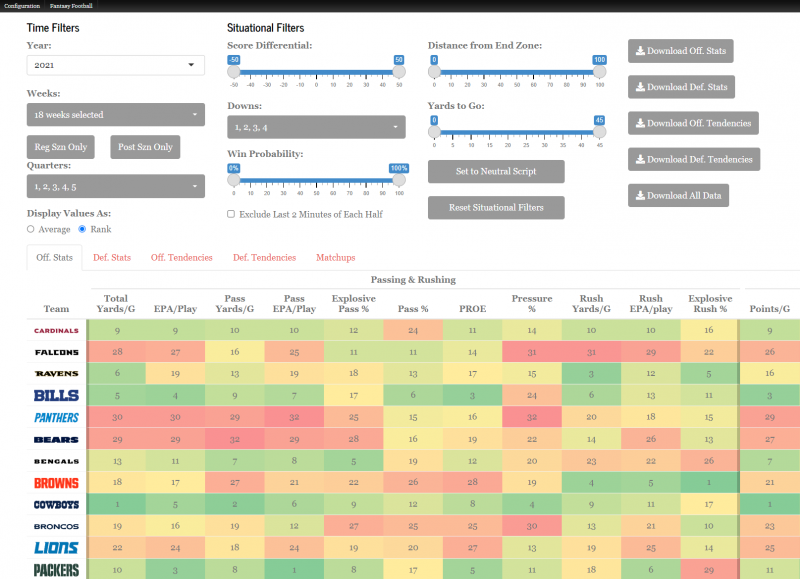Enable Exclude Last 2 Minutes of Each Half
The width and height of the screenshot is (800, 579).
pos(231,214)
